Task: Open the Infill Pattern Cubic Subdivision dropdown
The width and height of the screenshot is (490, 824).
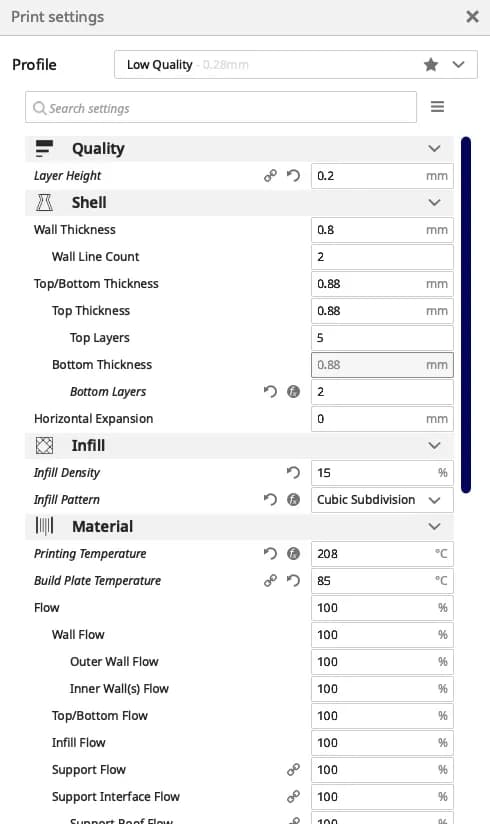Action: pyautogui.click(x=382, y=500)
